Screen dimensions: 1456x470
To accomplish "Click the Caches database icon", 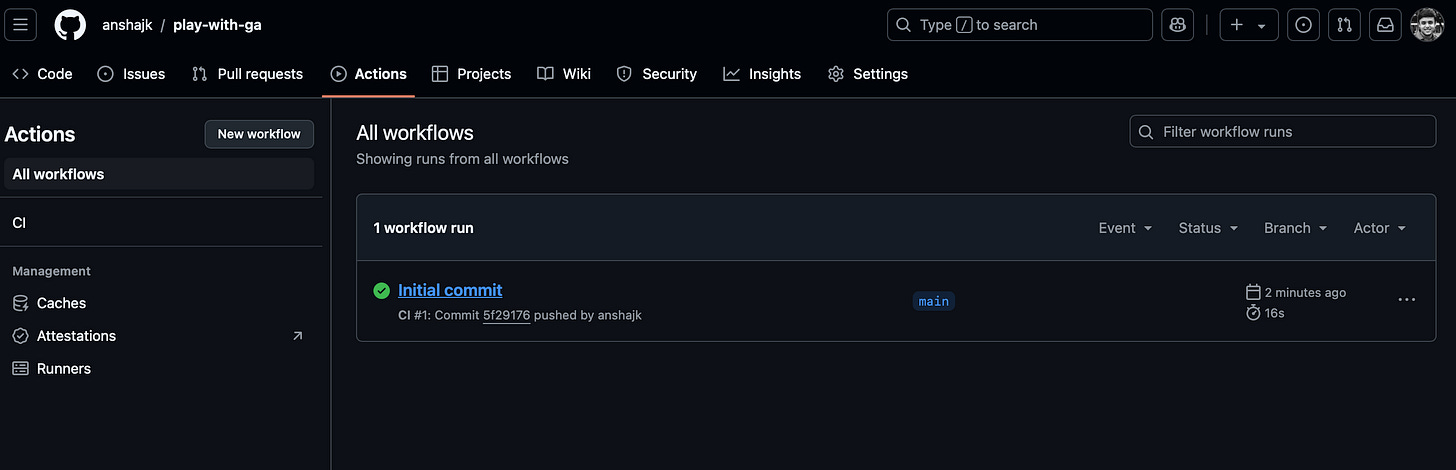I will (20, 303).
